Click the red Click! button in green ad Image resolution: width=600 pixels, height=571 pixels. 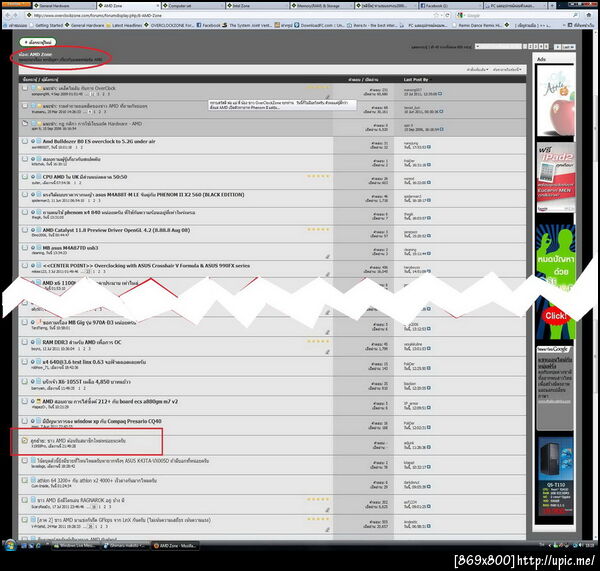pos(555,316)
